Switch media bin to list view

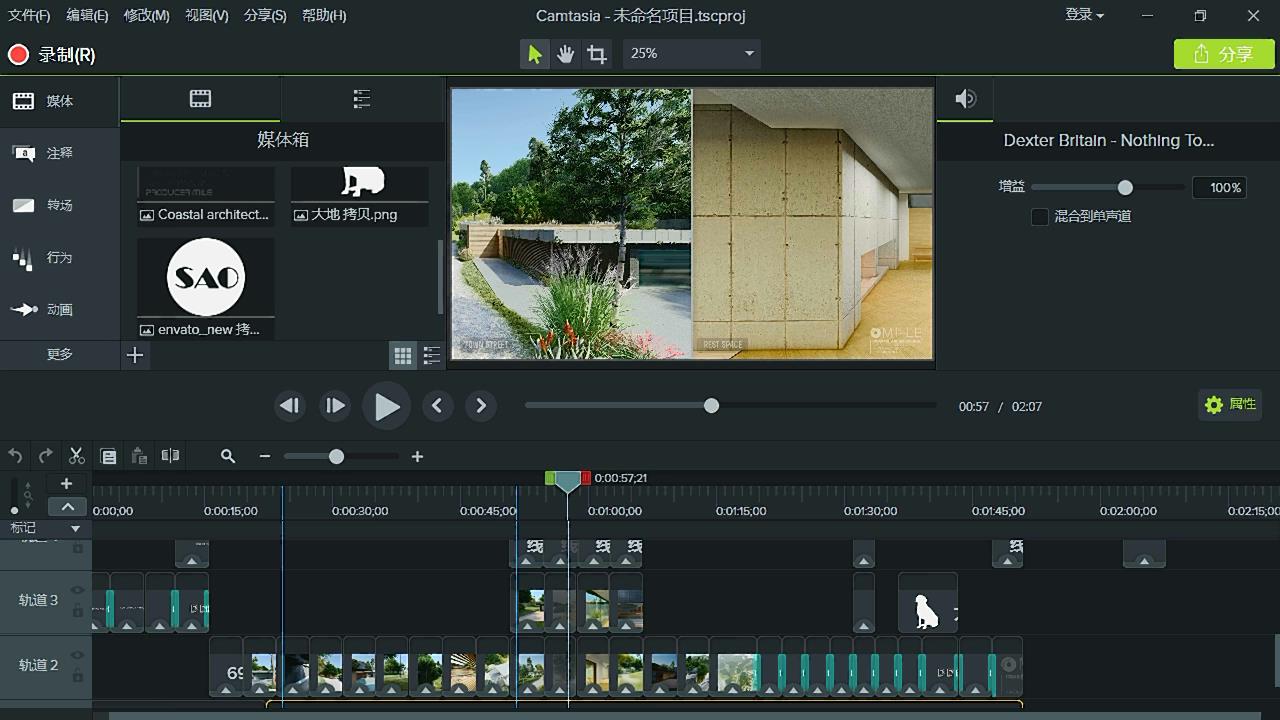432,355
